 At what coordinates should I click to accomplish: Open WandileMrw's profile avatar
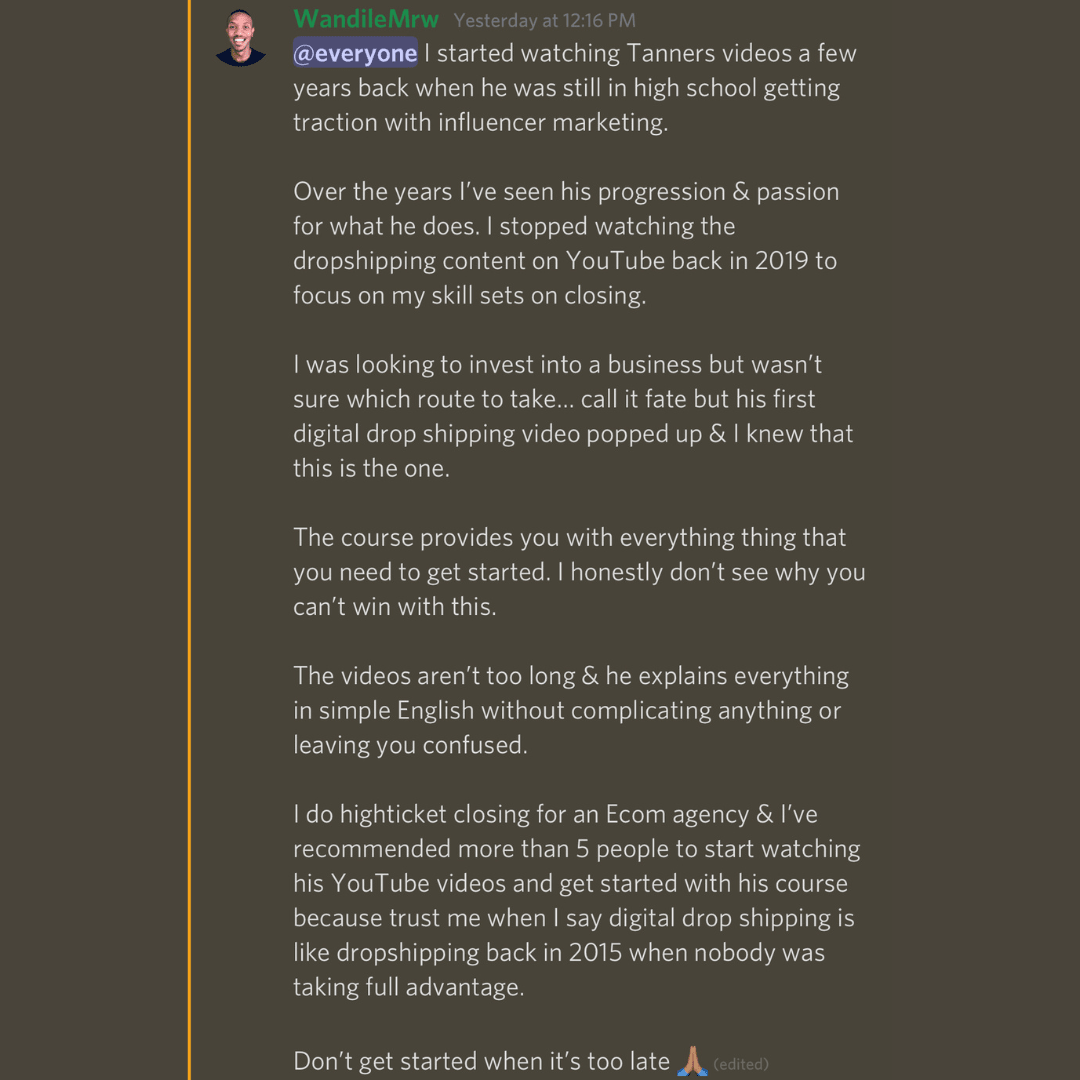240,38
